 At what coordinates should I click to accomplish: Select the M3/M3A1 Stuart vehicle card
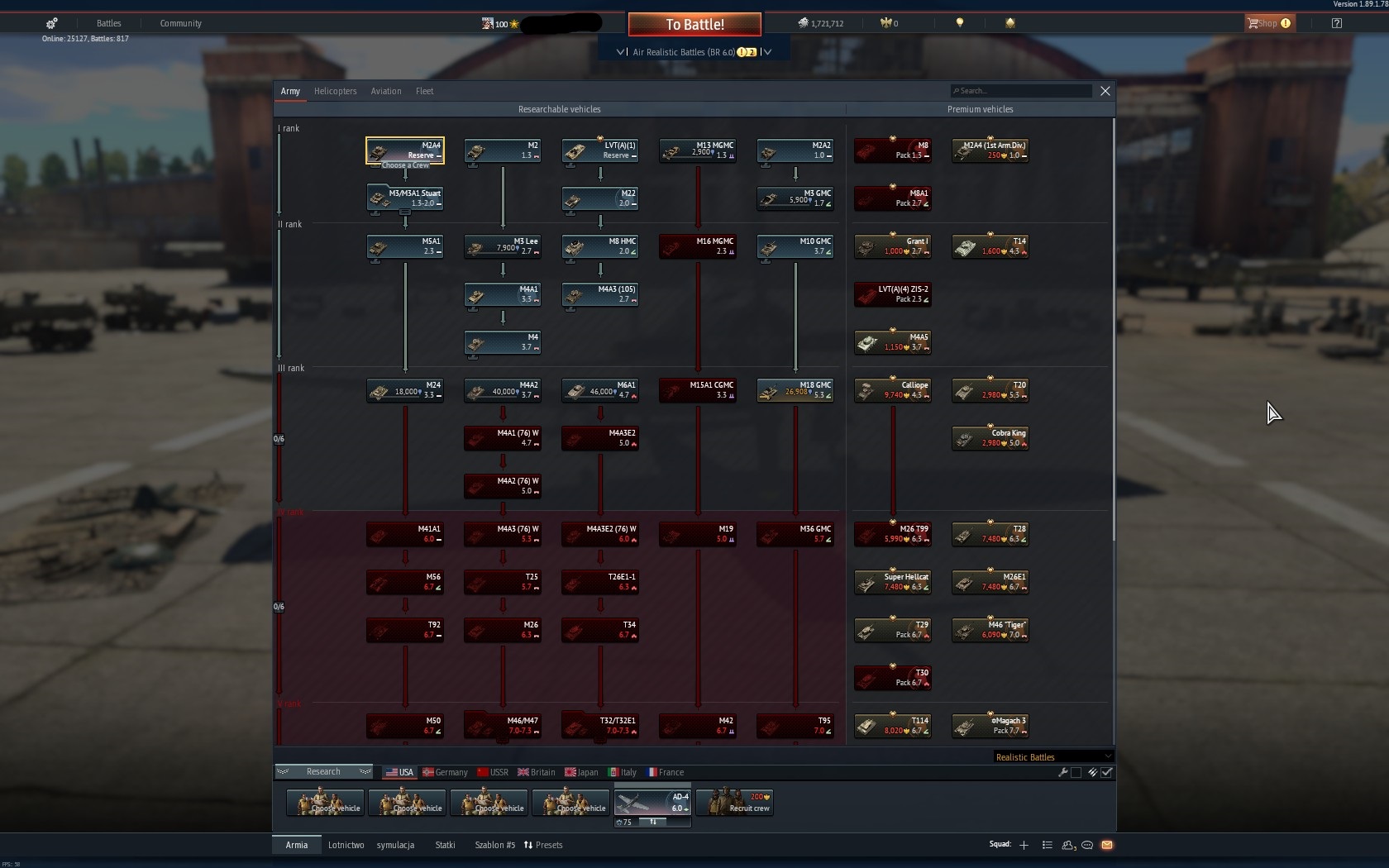coord(405,198)
